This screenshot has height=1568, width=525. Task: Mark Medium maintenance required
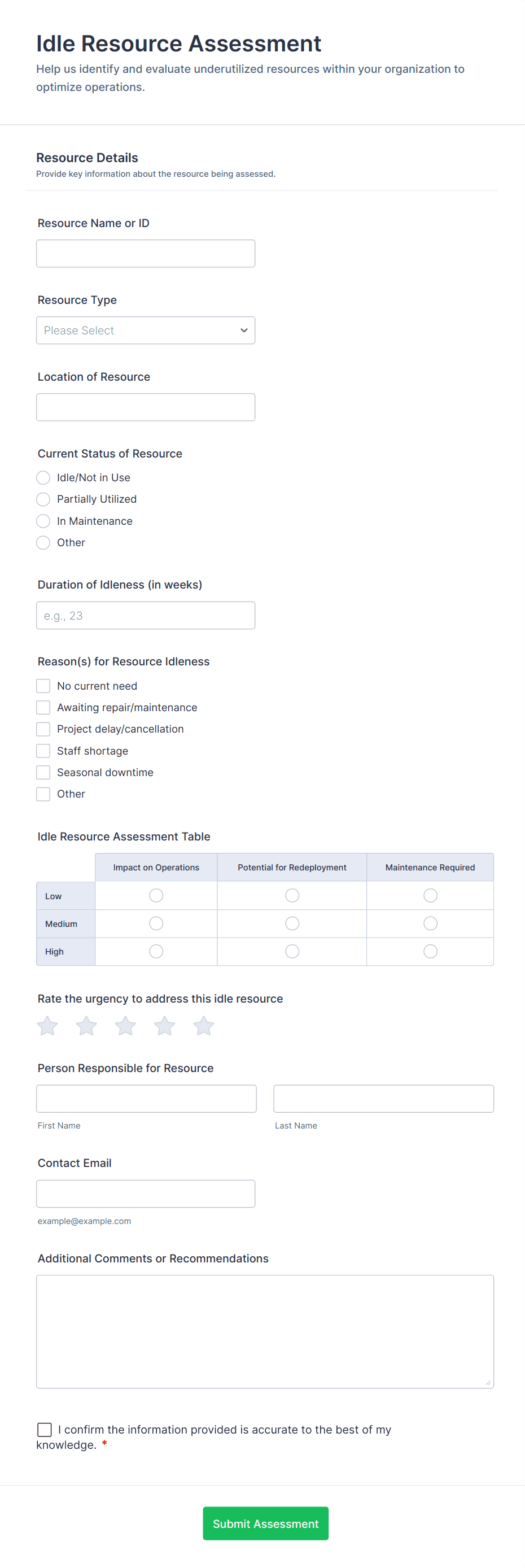(x=430, y=924)
